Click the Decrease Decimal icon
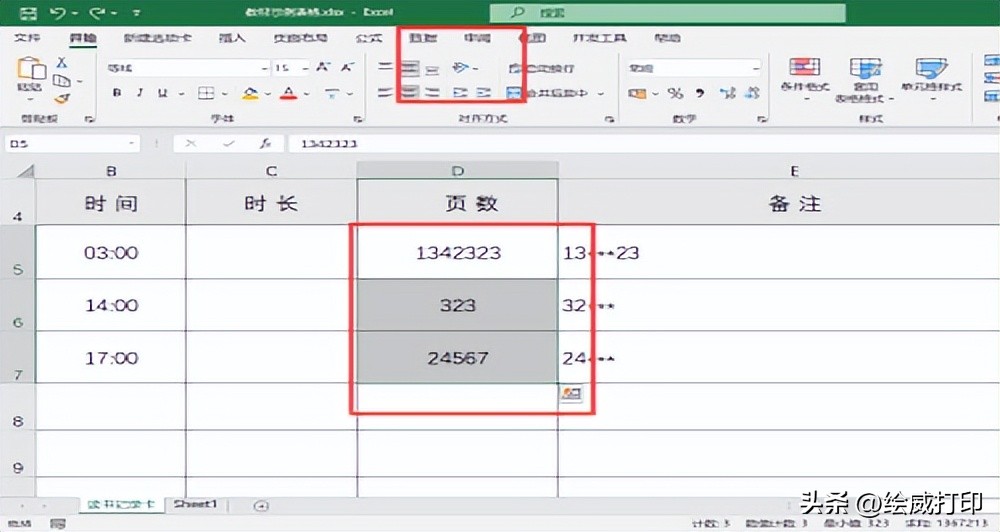Image resolution: width=1000 pixels, height=532 pixels. click(x=753, y=94)
